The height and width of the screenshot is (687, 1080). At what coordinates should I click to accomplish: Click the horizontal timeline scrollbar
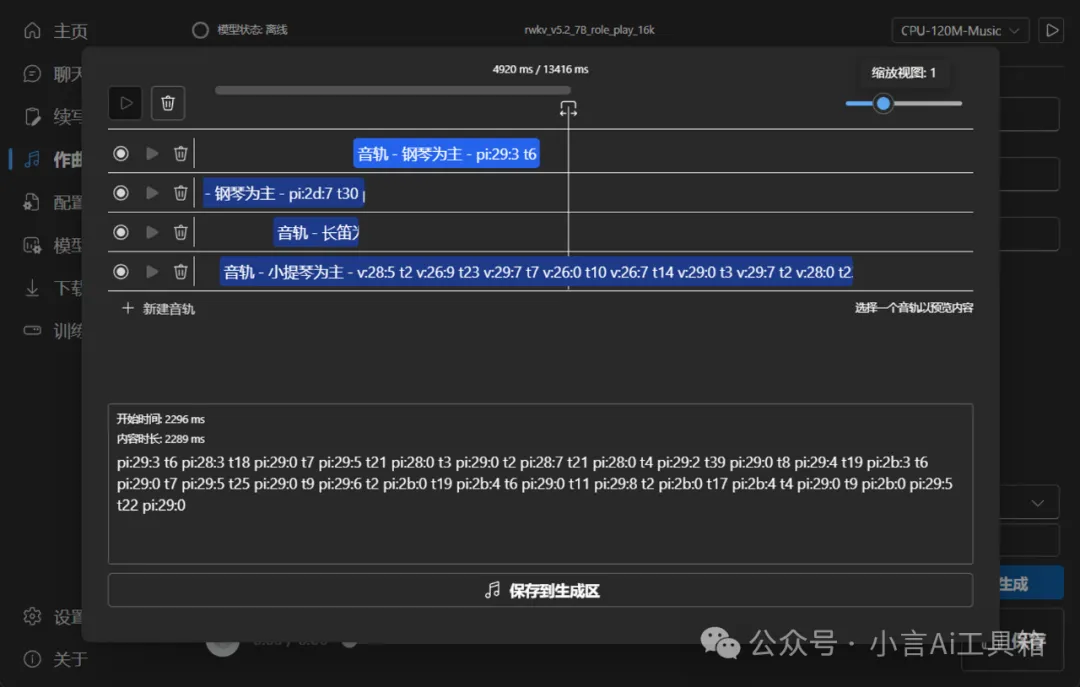pyautogui.click(x=393, y=90)
